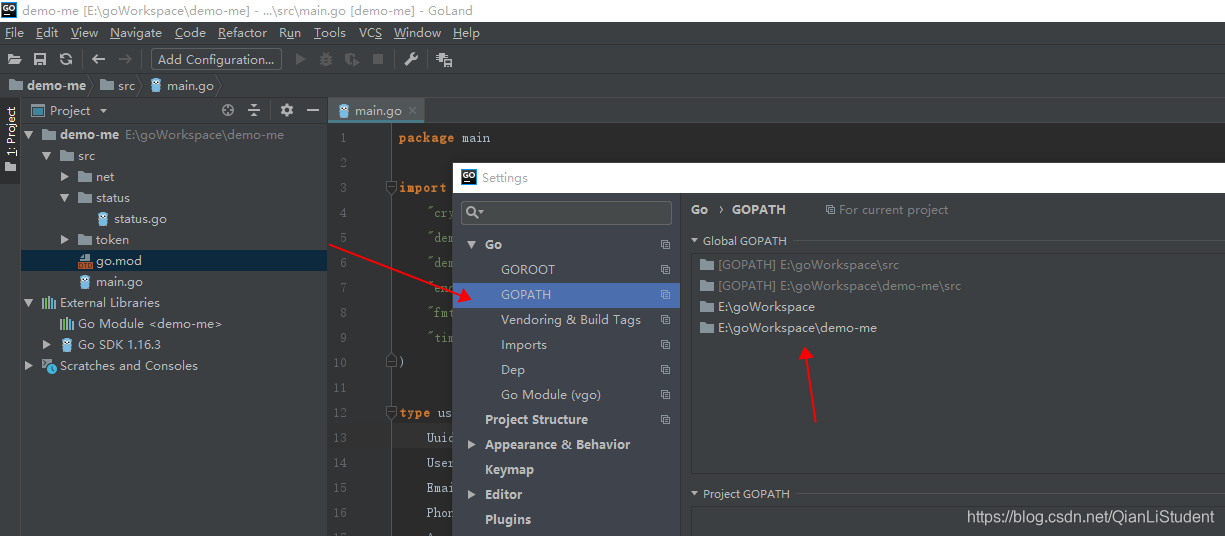This screenshot has height=536, width=1225.
Task: Click the src breadcrumb
Action: coord(117,86)
